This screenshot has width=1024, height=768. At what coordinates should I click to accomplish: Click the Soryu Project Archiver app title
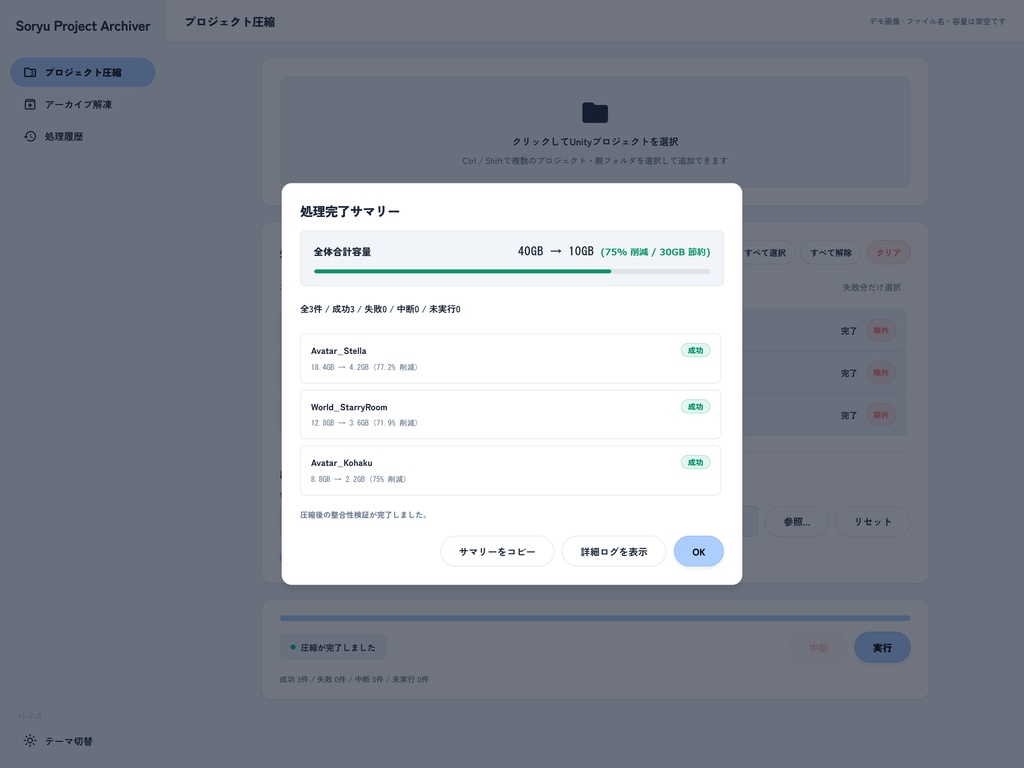(83, 26)
